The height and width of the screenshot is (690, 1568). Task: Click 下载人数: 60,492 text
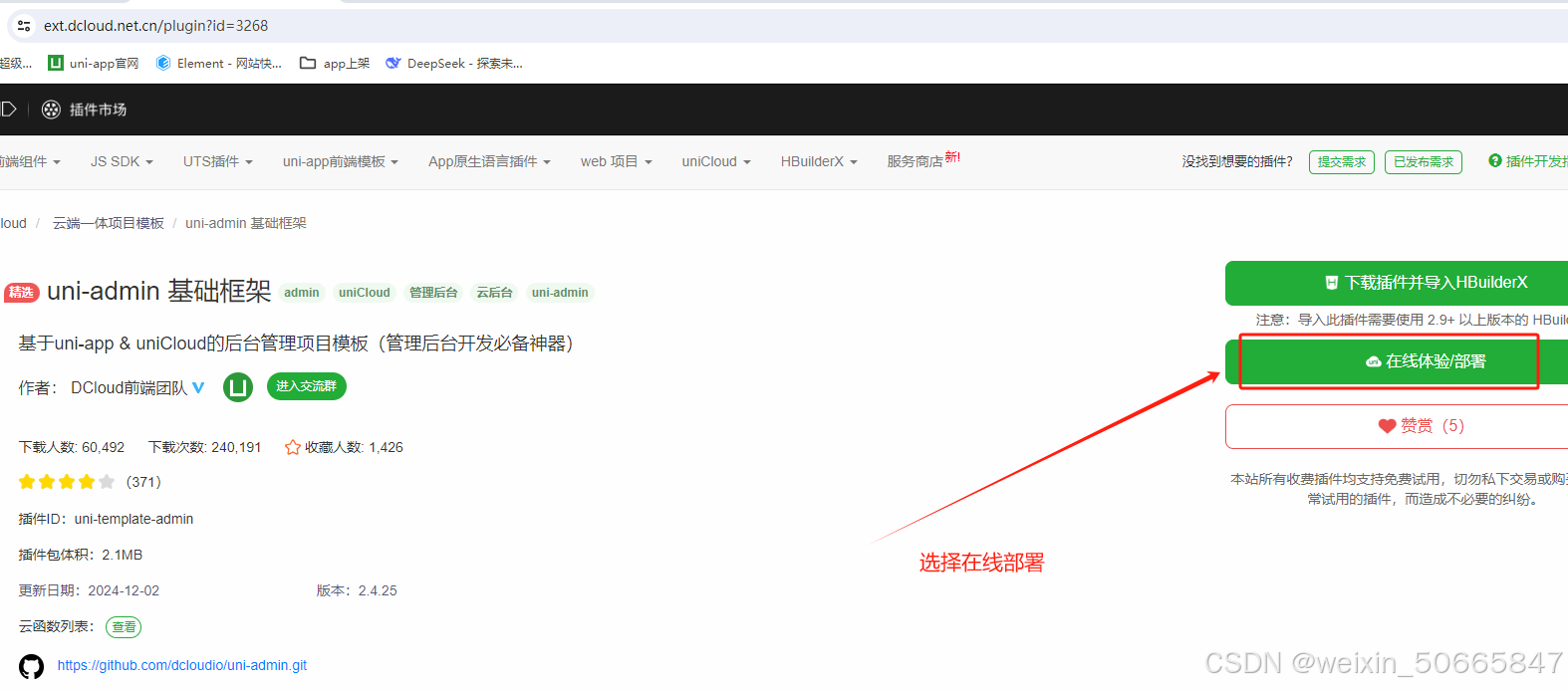pyautogui.click(x=72, y=447)
